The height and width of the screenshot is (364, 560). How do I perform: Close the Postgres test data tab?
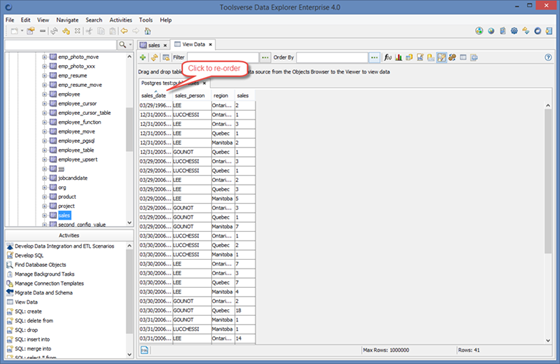(x=205, y=83)
